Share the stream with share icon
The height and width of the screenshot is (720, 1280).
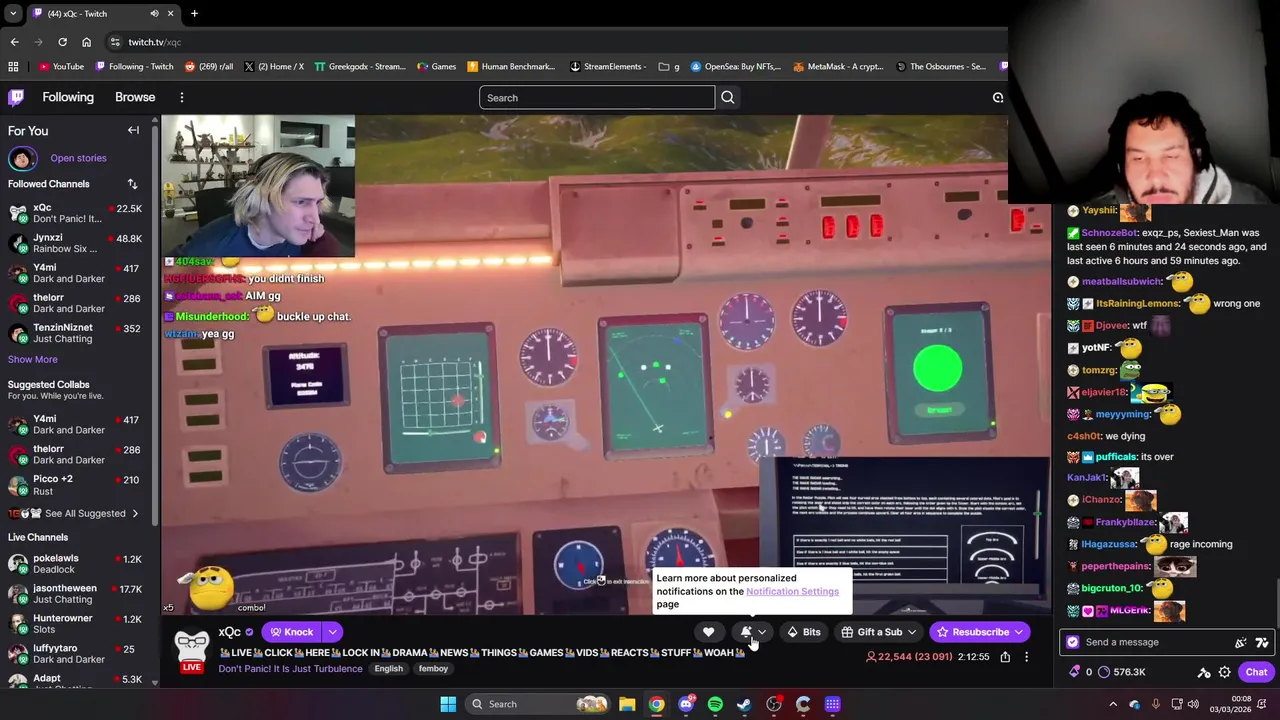click(x=1005, y=657)
